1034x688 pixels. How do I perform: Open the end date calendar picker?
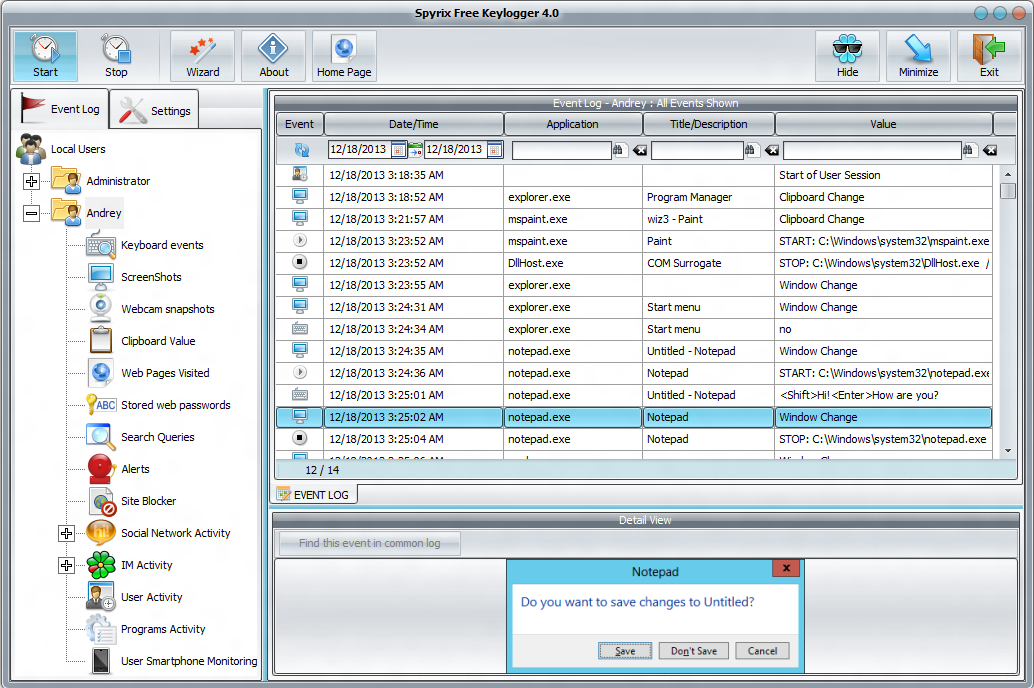tap(495, 150)
